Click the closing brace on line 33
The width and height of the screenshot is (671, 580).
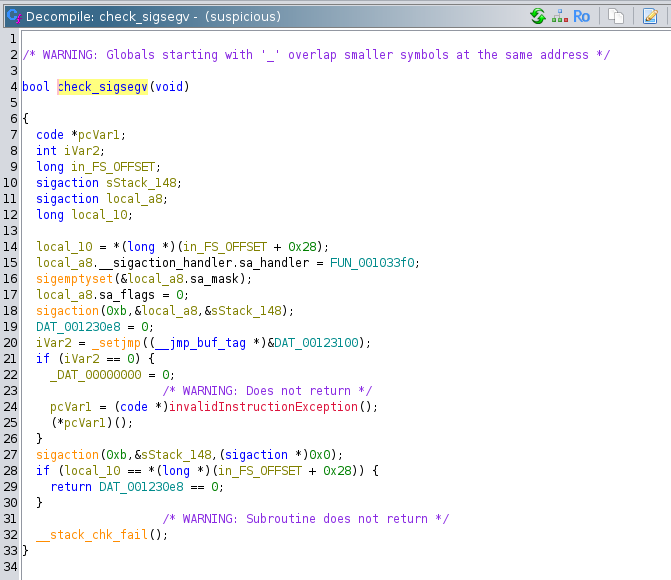(26, 550)
